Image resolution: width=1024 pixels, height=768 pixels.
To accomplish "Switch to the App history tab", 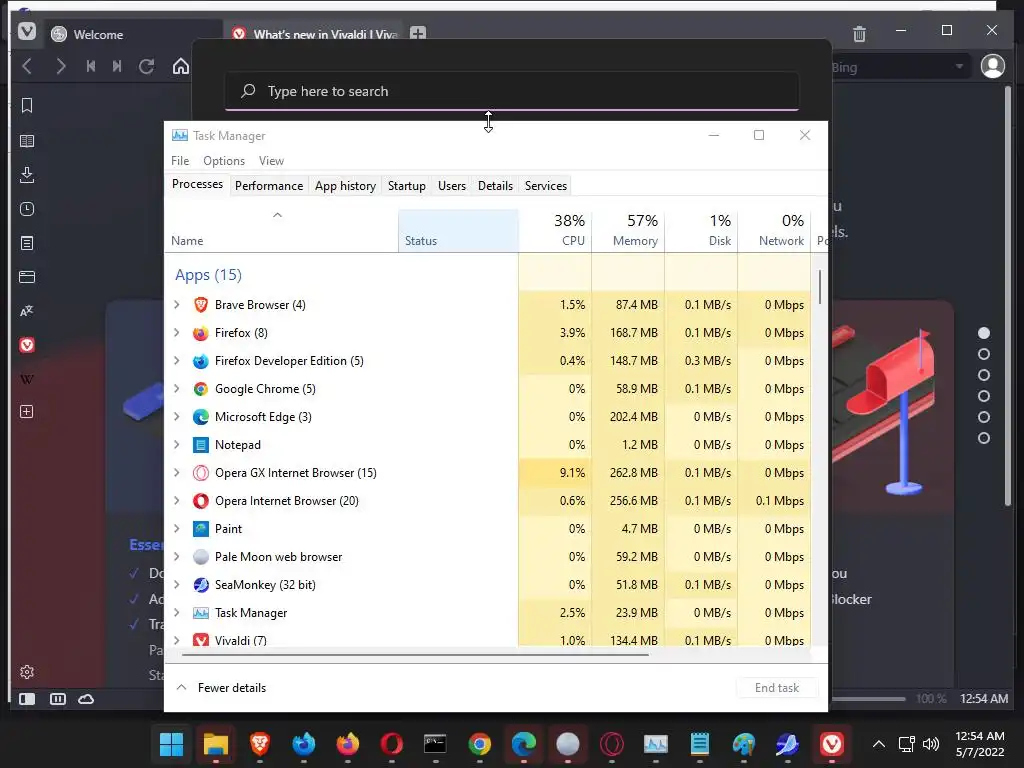I will [x=345, y=185].
